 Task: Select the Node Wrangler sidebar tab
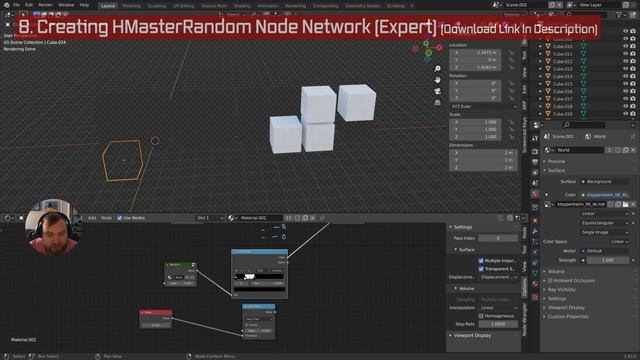[x=524, y=319]
